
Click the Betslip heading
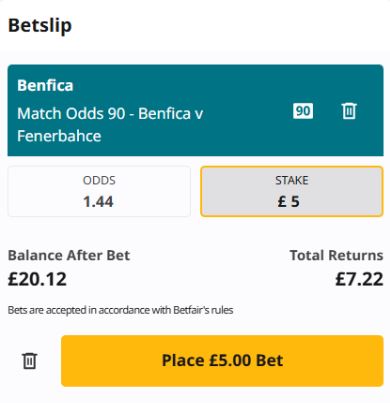[x=40, y=25]
